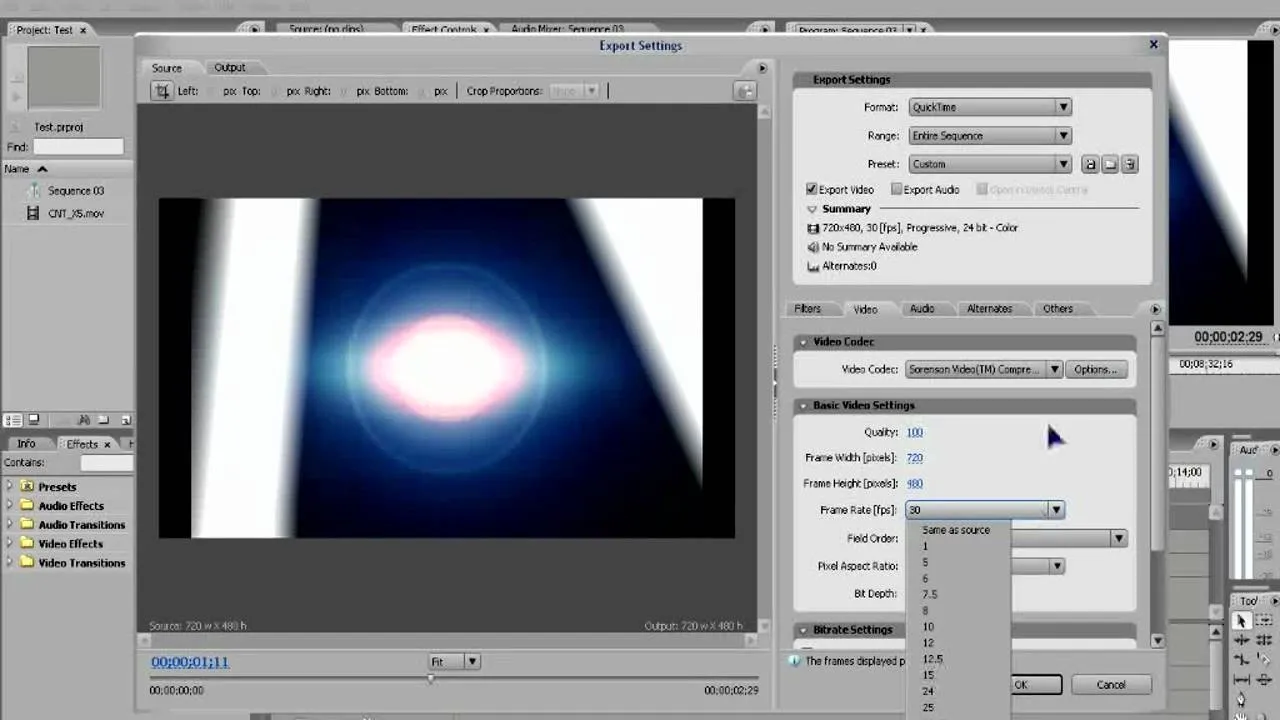Viewport: 1280px width, 720px height.
Task: Click the Cancel button
Action: pos(1111,685)
